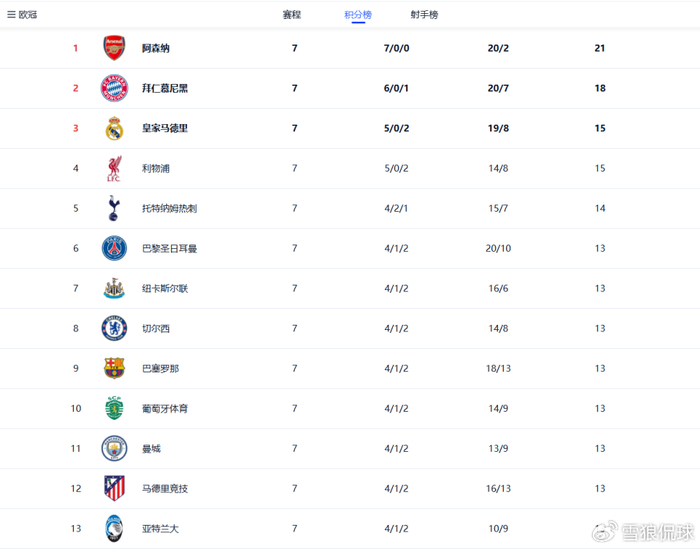Open the 射手榜 tab
This screenshot has width=700, height=549.
[424, 15]
